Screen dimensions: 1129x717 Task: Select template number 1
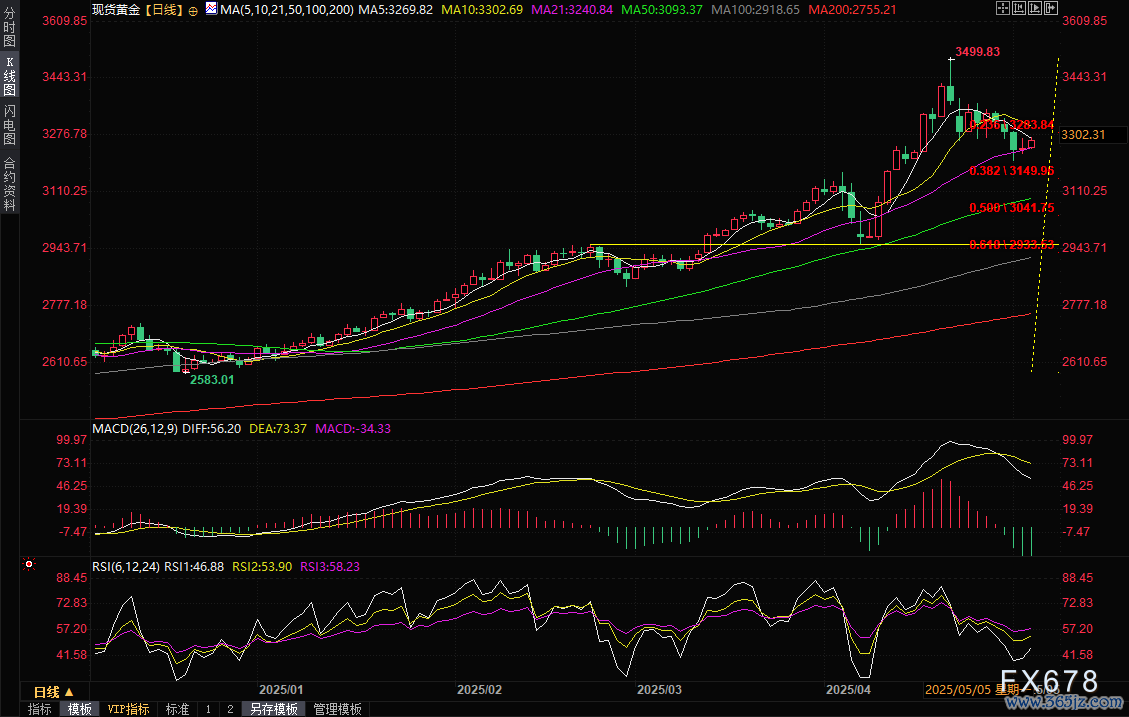coord(208,709)
